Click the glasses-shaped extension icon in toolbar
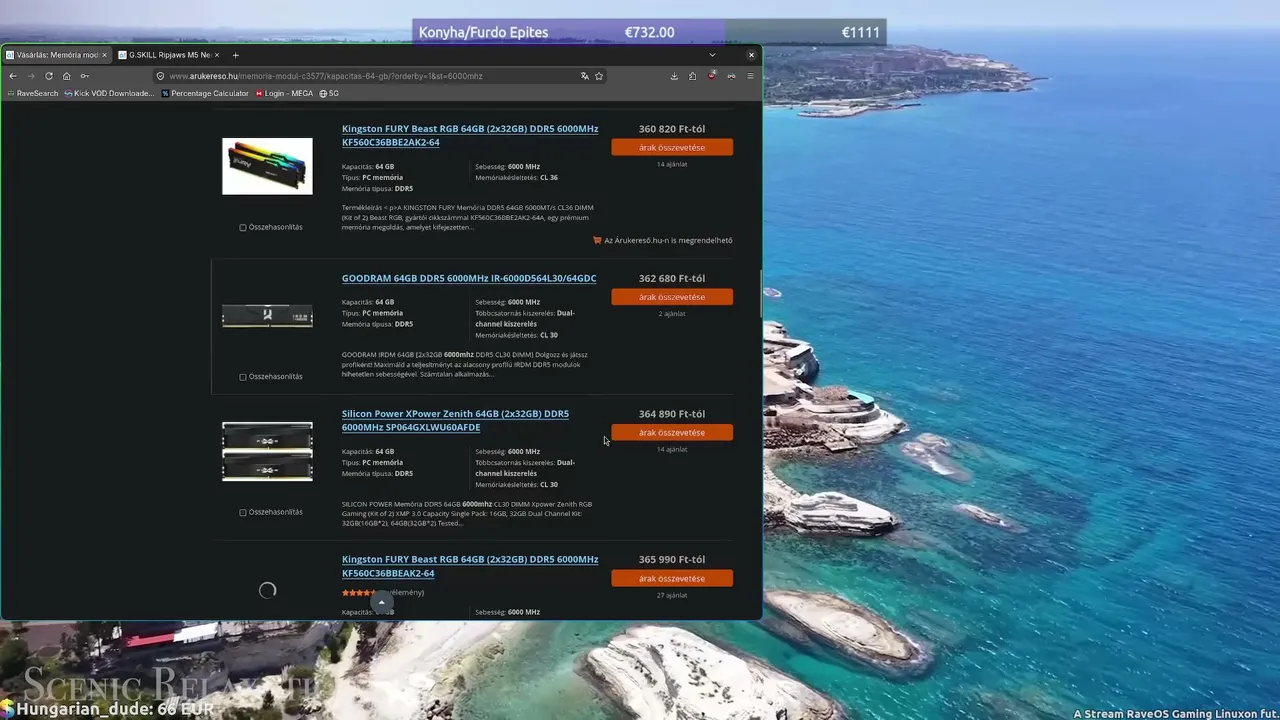The width and height of the screenshot is (1280, 720). 731,76
